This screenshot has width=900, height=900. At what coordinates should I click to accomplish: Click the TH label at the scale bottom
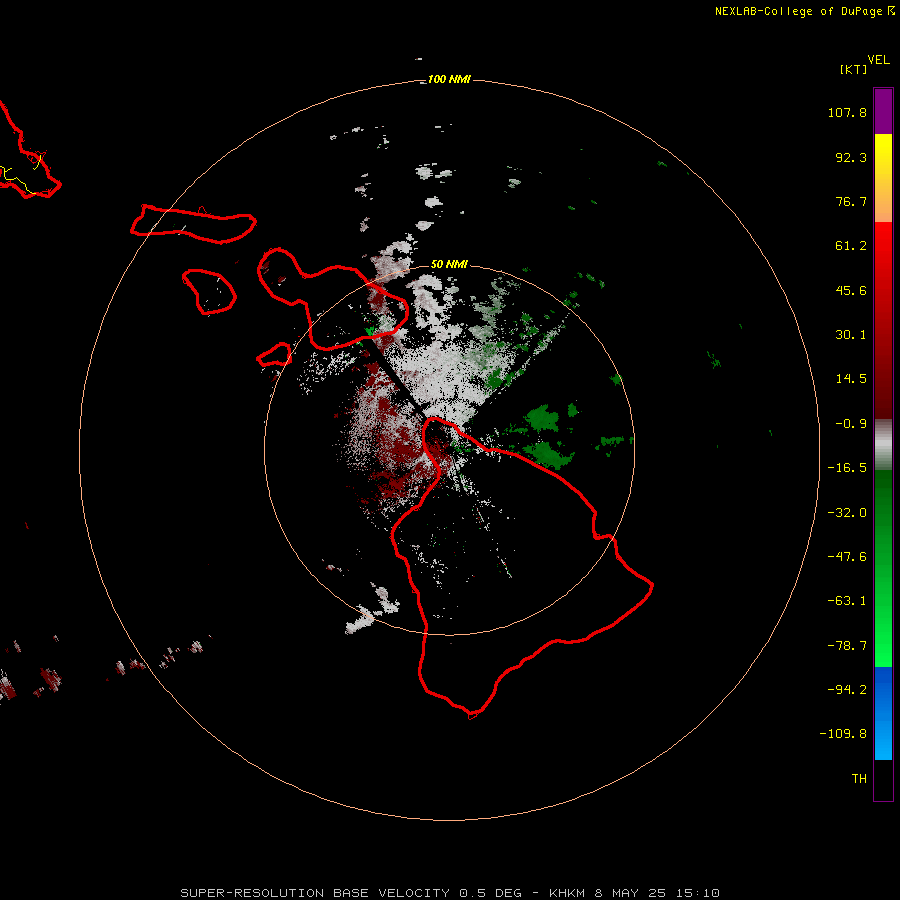click(859, 779)
